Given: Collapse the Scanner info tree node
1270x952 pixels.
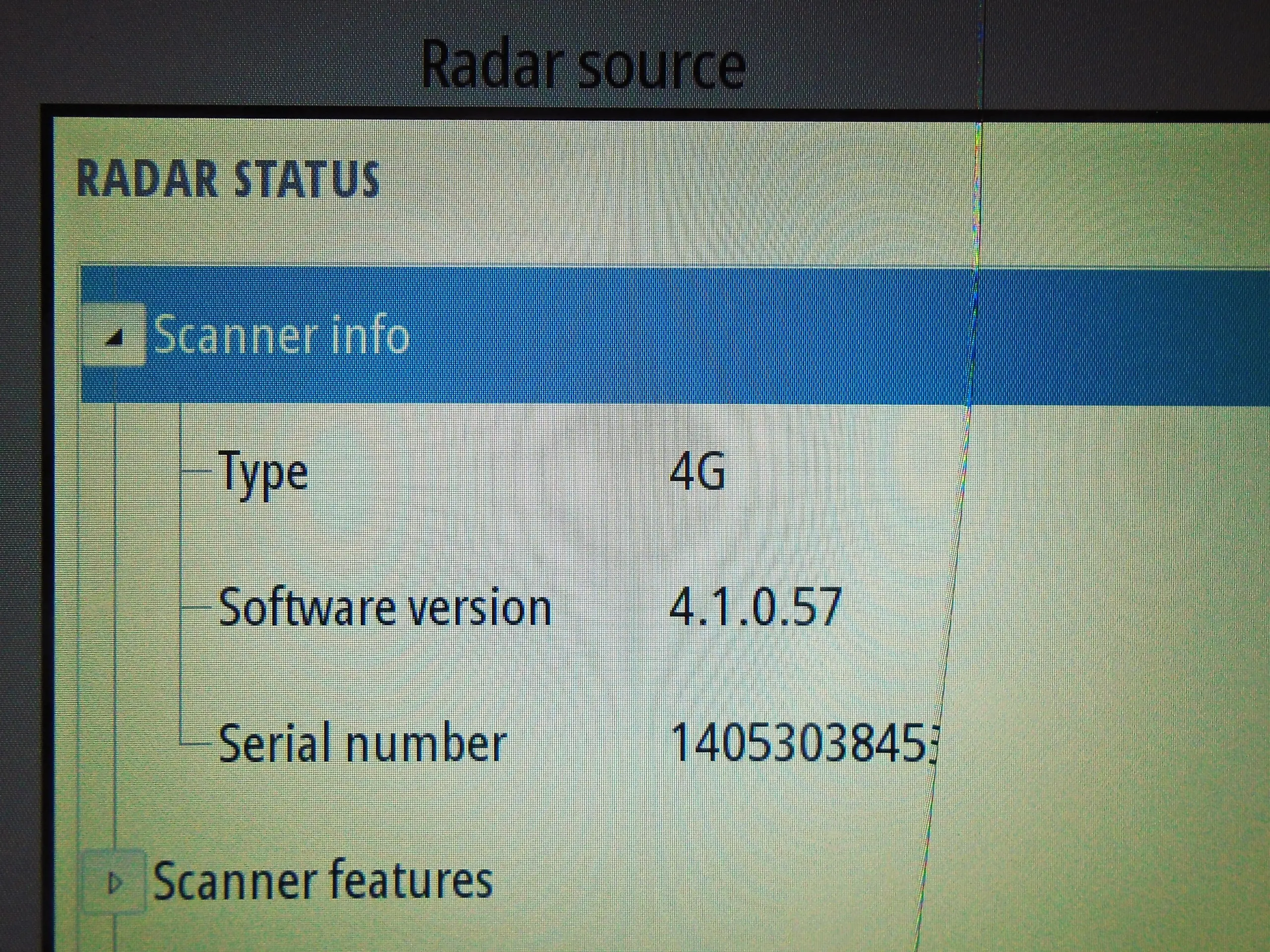Looking at the screenshot, I should tap(115, 336).
